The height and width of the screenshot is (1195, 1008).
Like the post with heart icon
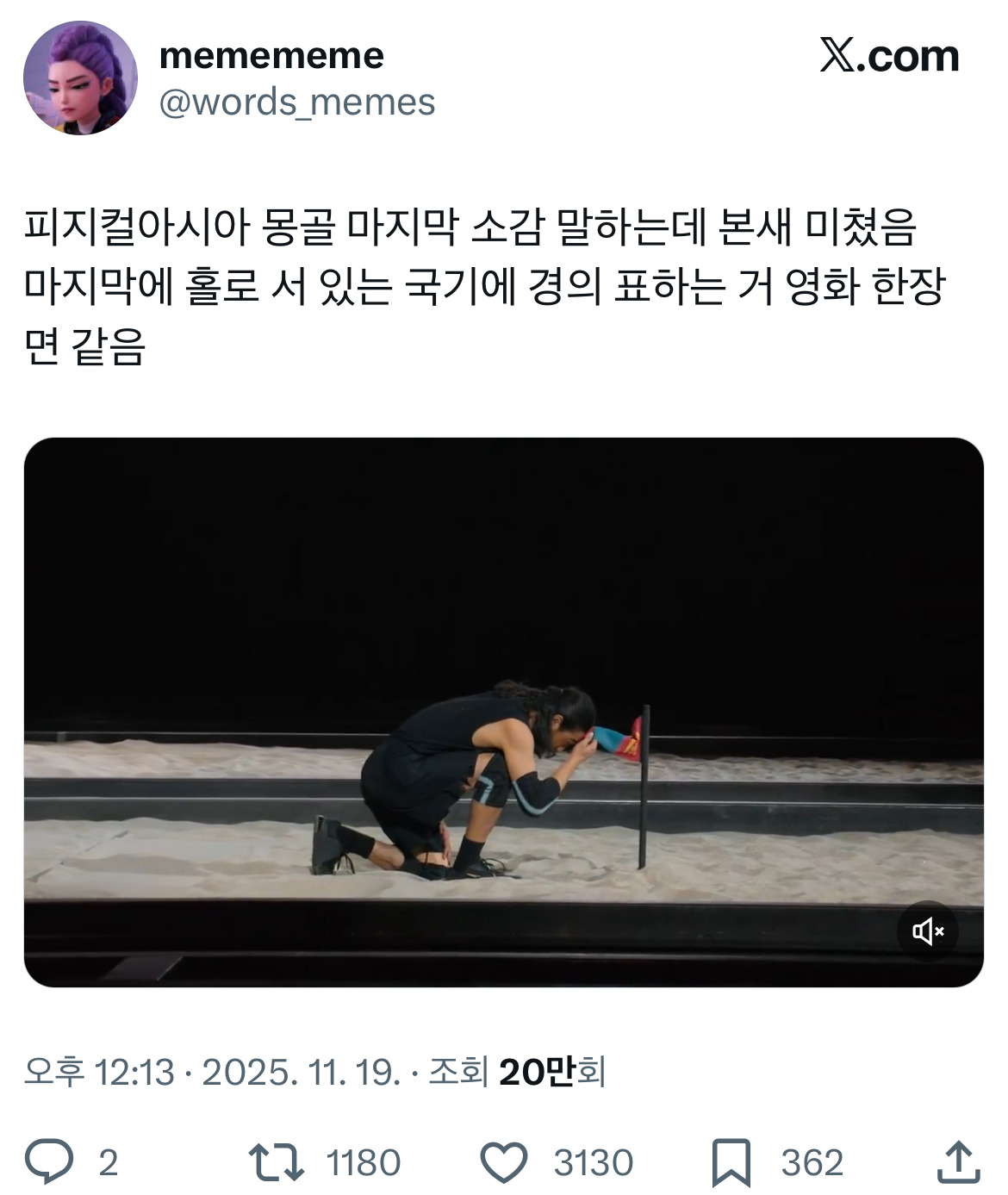pyautogui.click(x=503, y=1162)
